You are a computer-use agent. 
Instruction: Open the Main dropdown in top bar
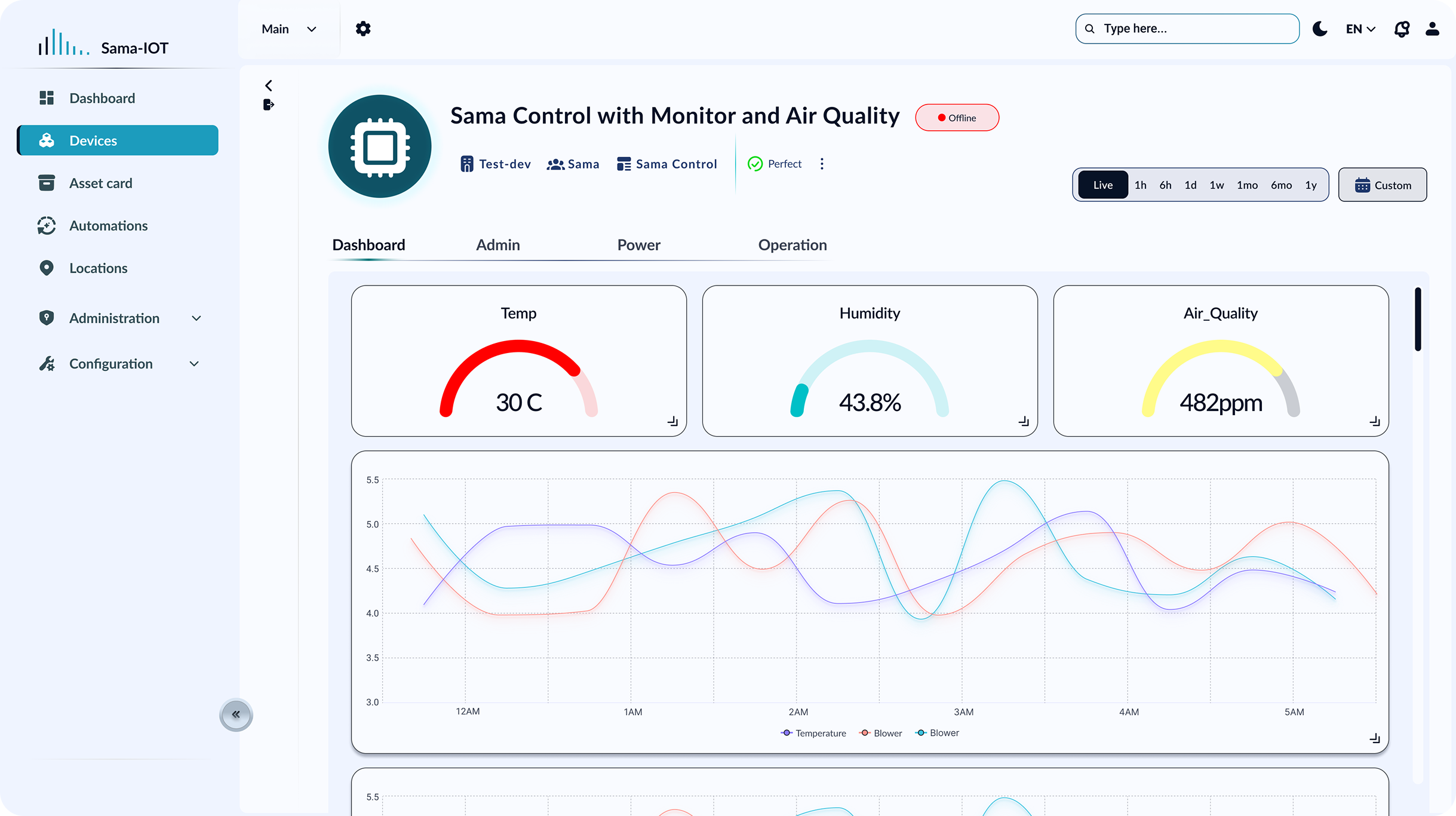289,29
